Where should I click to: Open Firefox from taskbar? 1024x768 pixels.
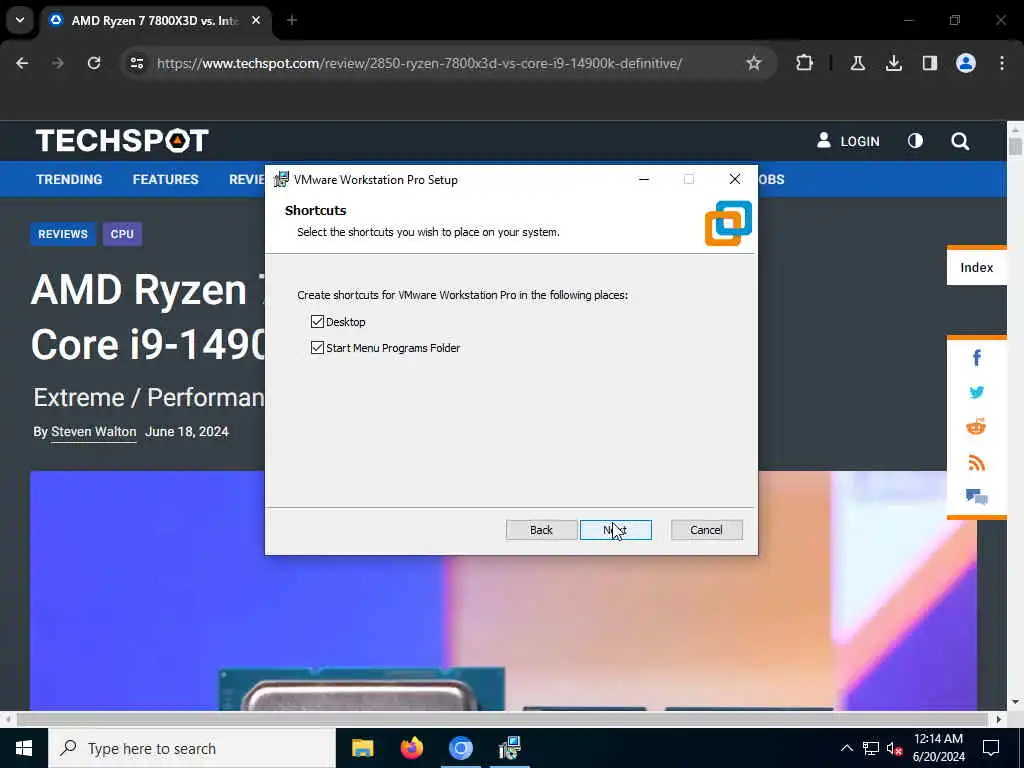pos(411,748)
